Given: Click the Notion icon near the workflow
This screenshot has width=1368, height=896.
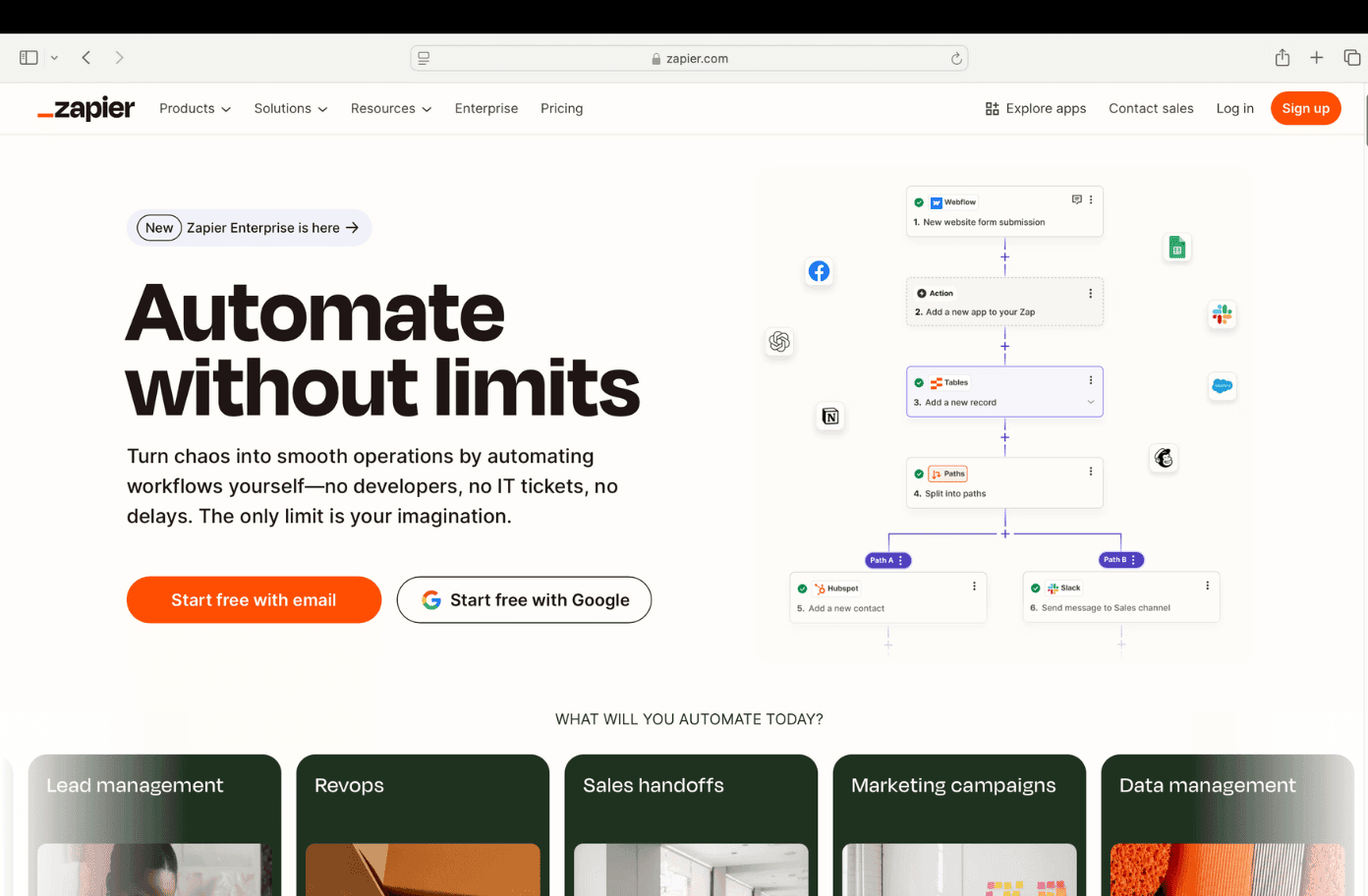Looking at the screenshot, I should point(830,417).
